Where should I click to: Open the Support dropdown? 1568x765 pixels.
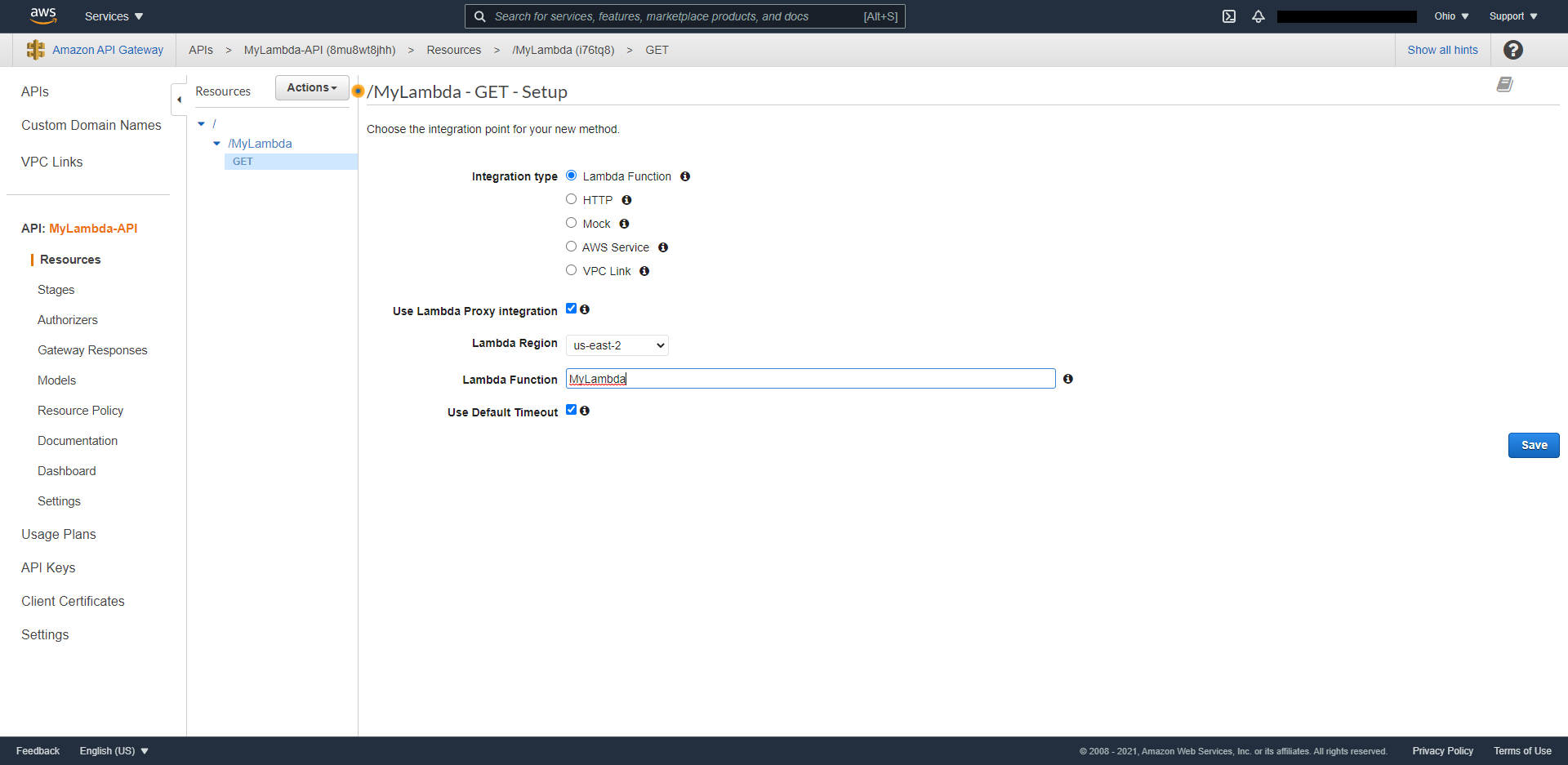(x=1513, y=16)
